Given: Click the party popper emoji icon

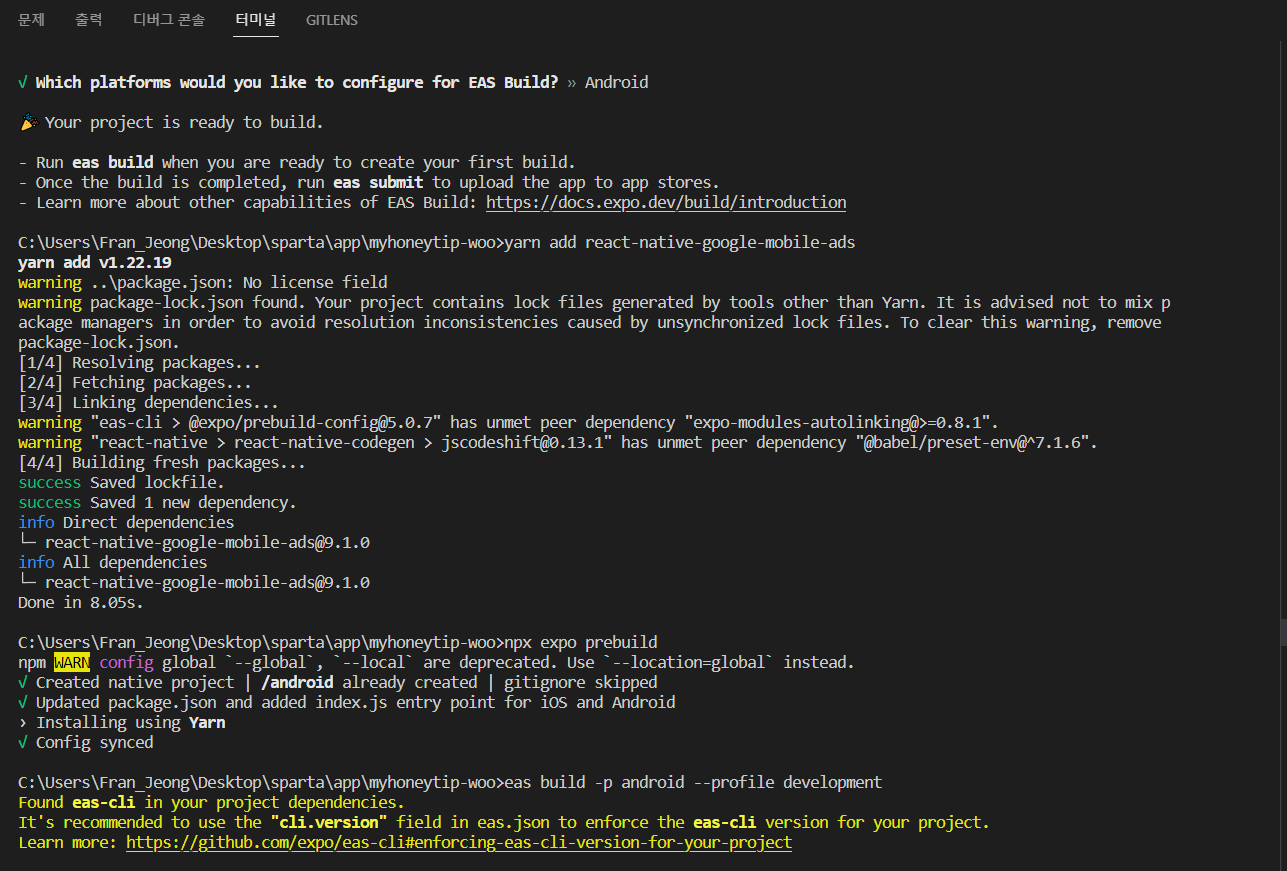Looking at the screenshot, I should [27, 122].
